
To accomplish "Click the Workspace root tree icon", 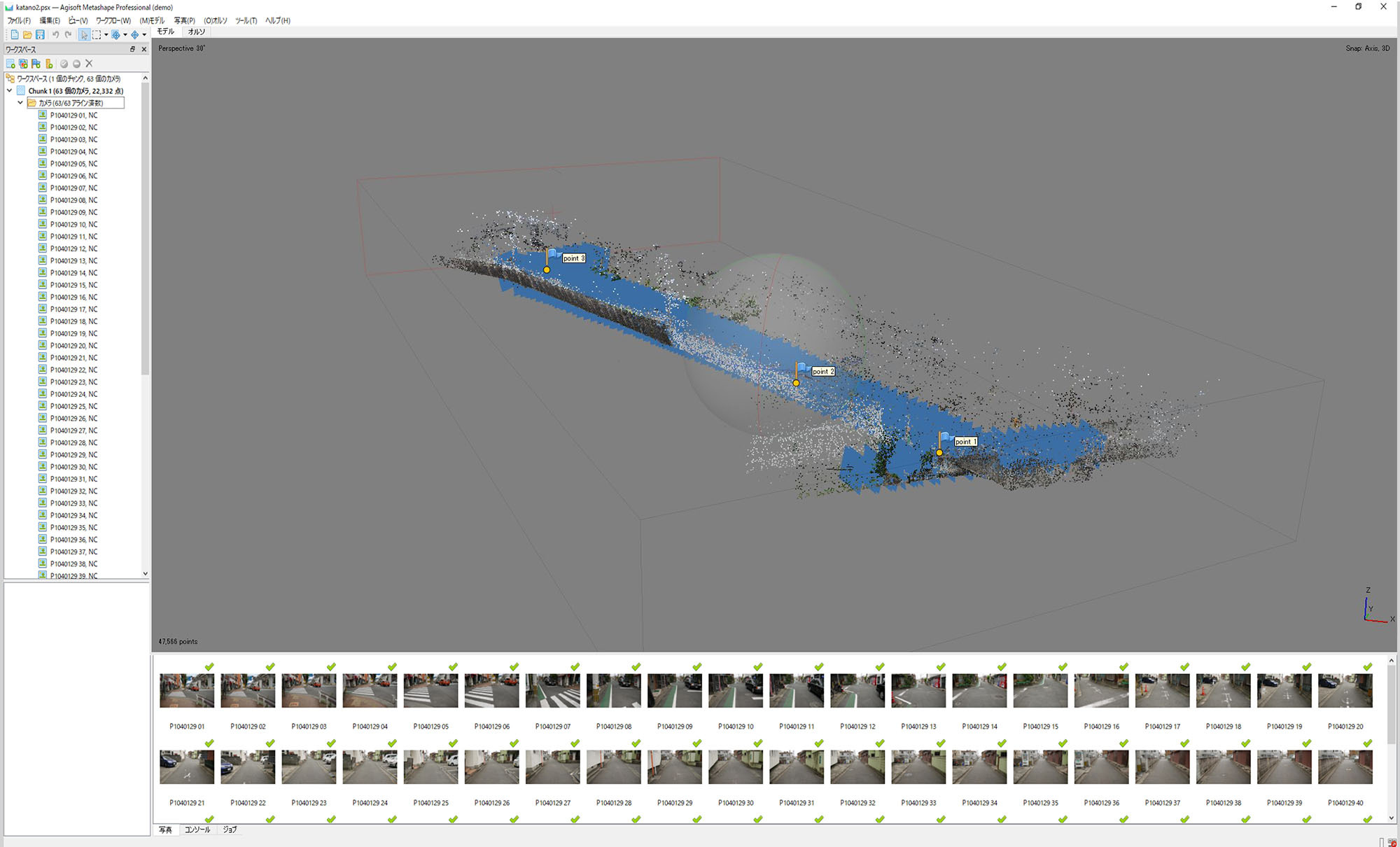I will pyautogui.click(x=10, y=78).
